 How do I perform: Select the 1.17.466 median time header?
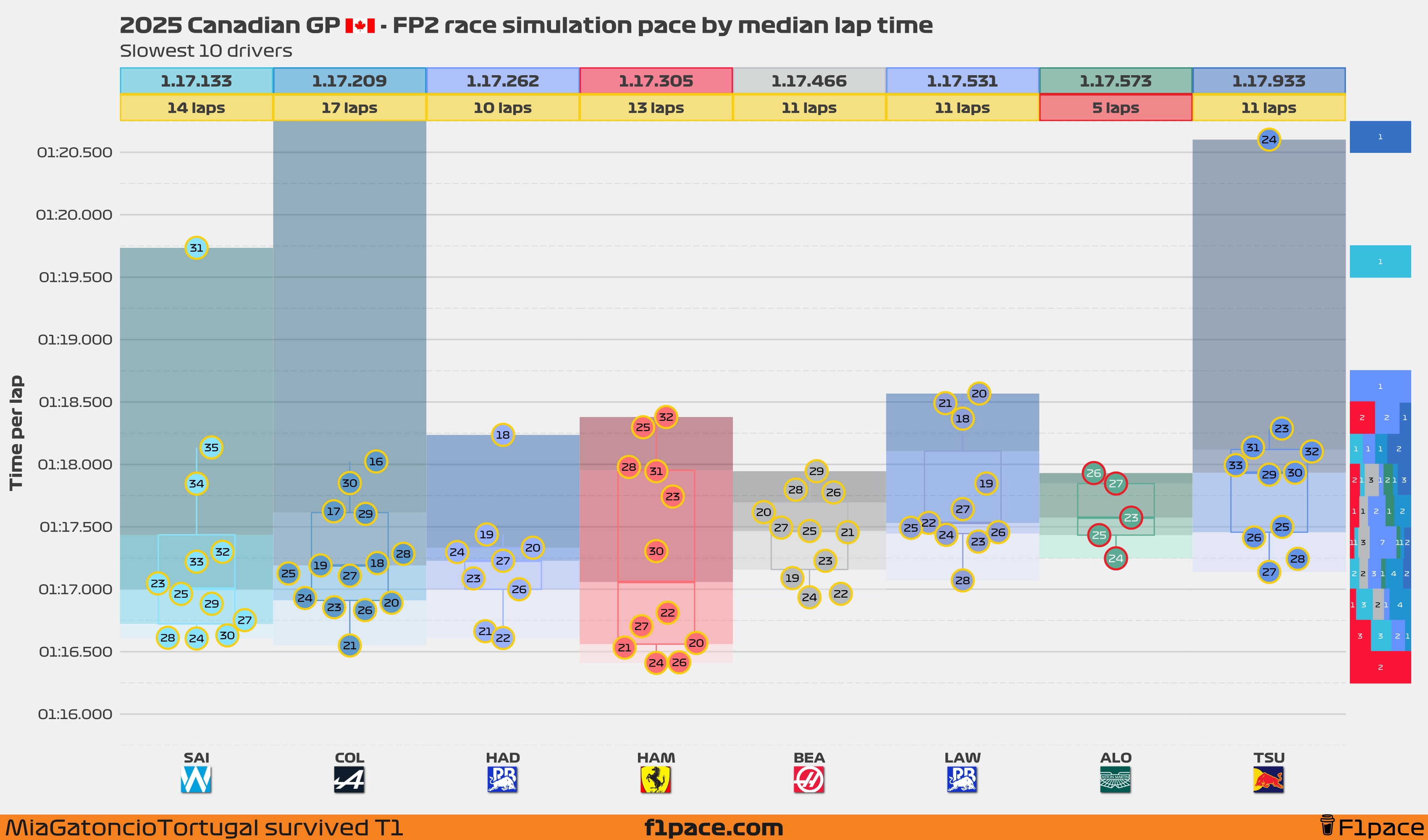(x=809, y=81)
